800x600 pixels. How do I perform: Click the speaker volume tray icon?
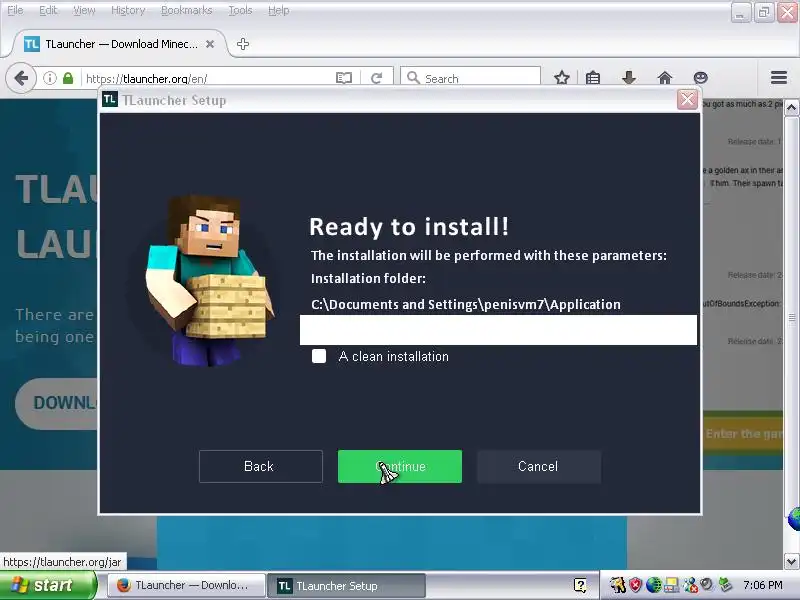tap(707, 584)
